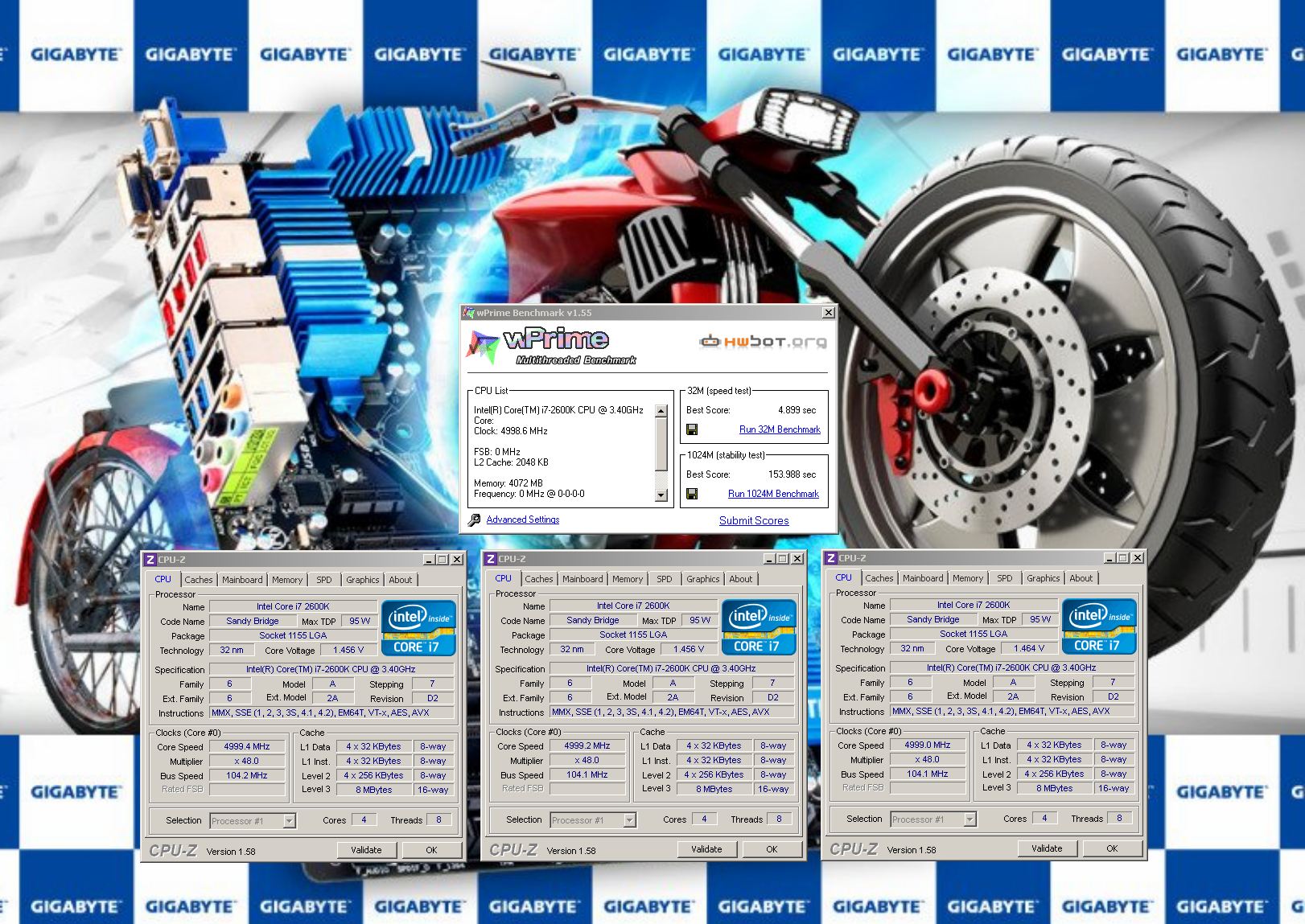Open the Graphics tab in the middle CPU-Z window
The image size is (1305, 924).
click(x=703, y=579)
